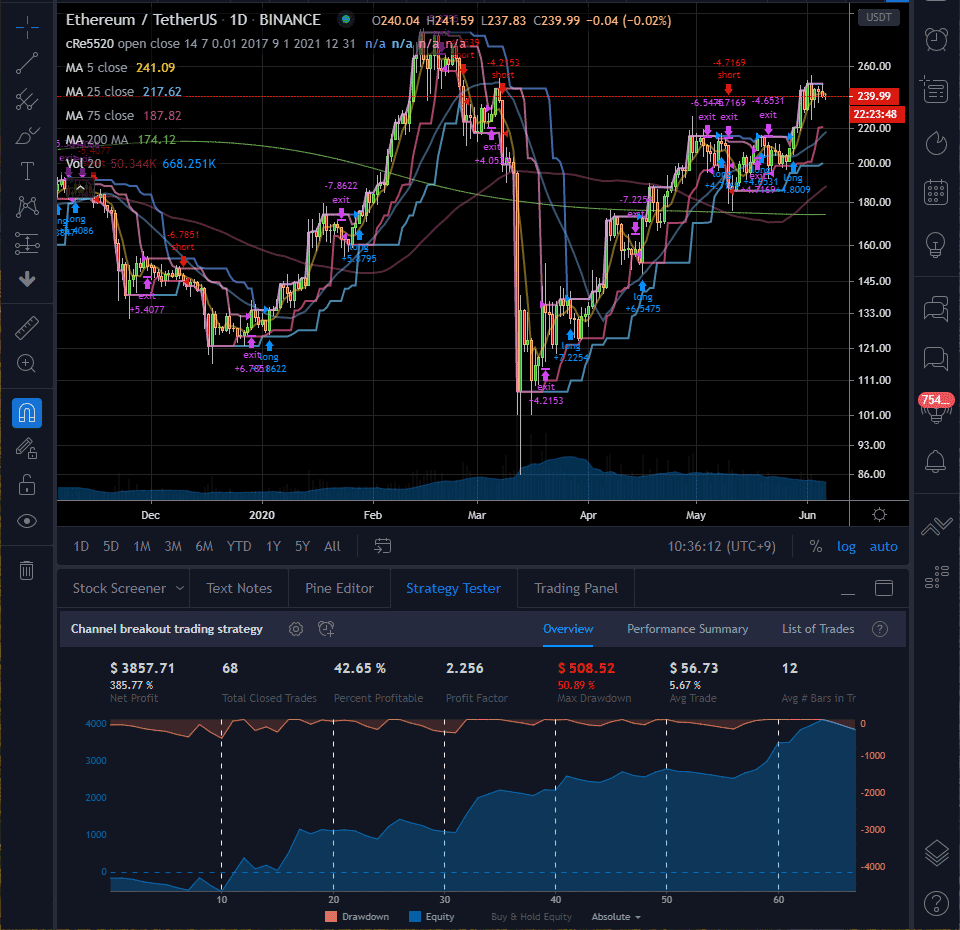Open the Absolute equity display dropdown
This screenshot has width=960, height=930.
(616, 917)
